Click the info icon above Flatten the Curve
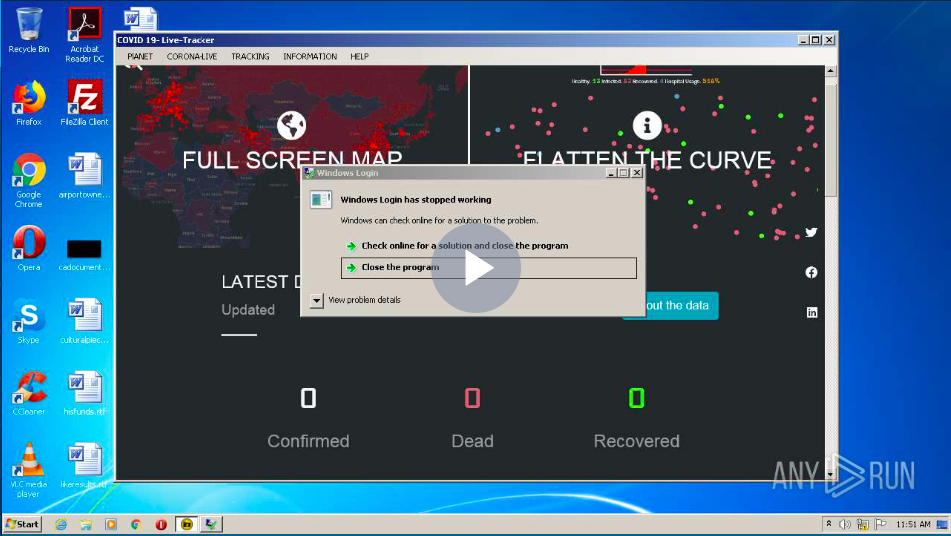 pos(647,126)
